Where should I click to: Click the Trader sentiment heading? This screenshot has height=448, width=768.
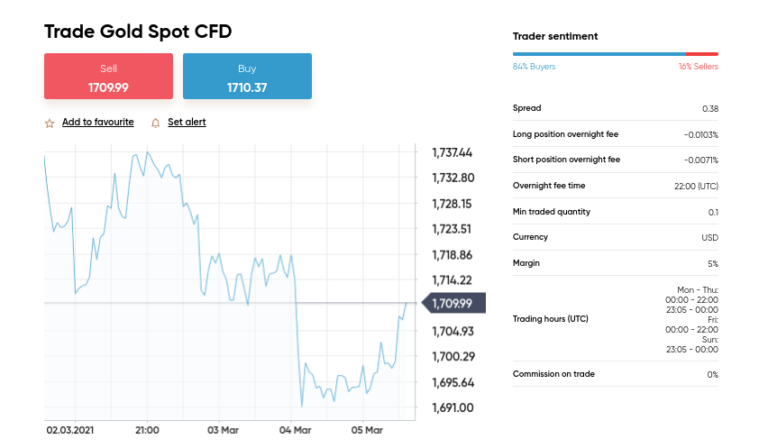(555, 36)
